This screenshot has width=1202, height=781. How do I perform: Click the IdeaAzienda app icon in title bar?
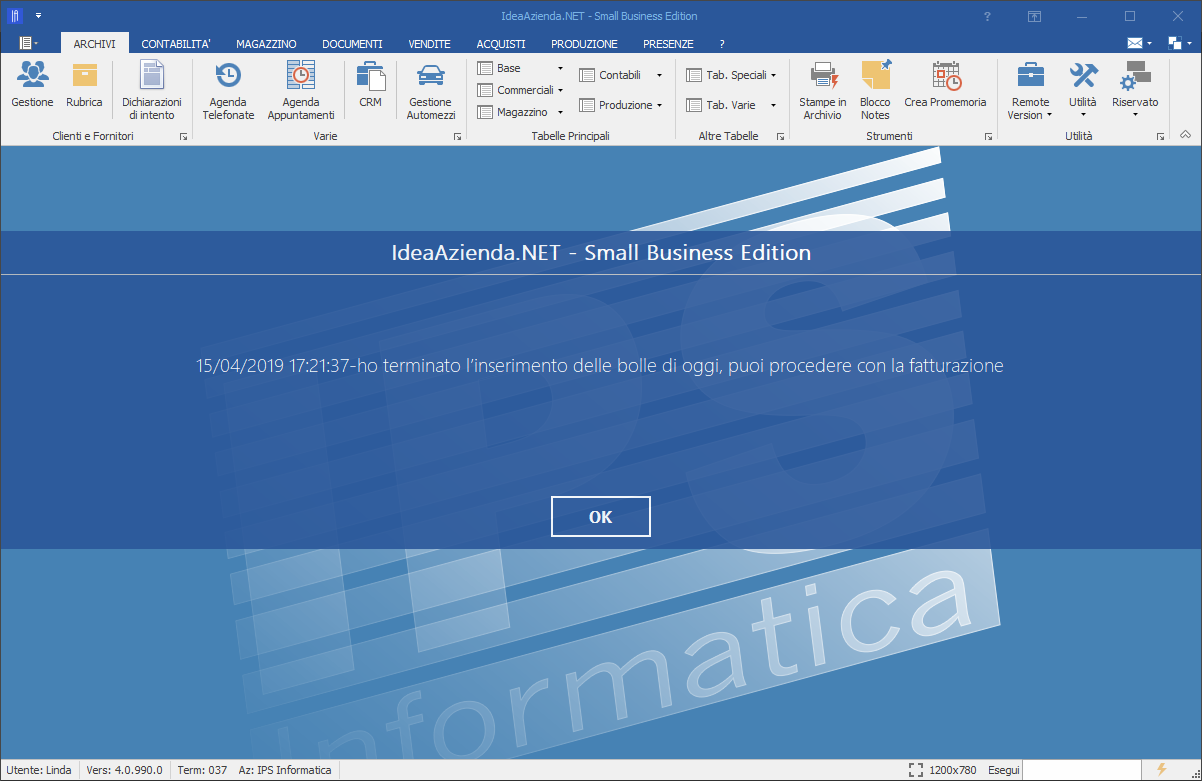pyautogui.click(x=15, y=16)
